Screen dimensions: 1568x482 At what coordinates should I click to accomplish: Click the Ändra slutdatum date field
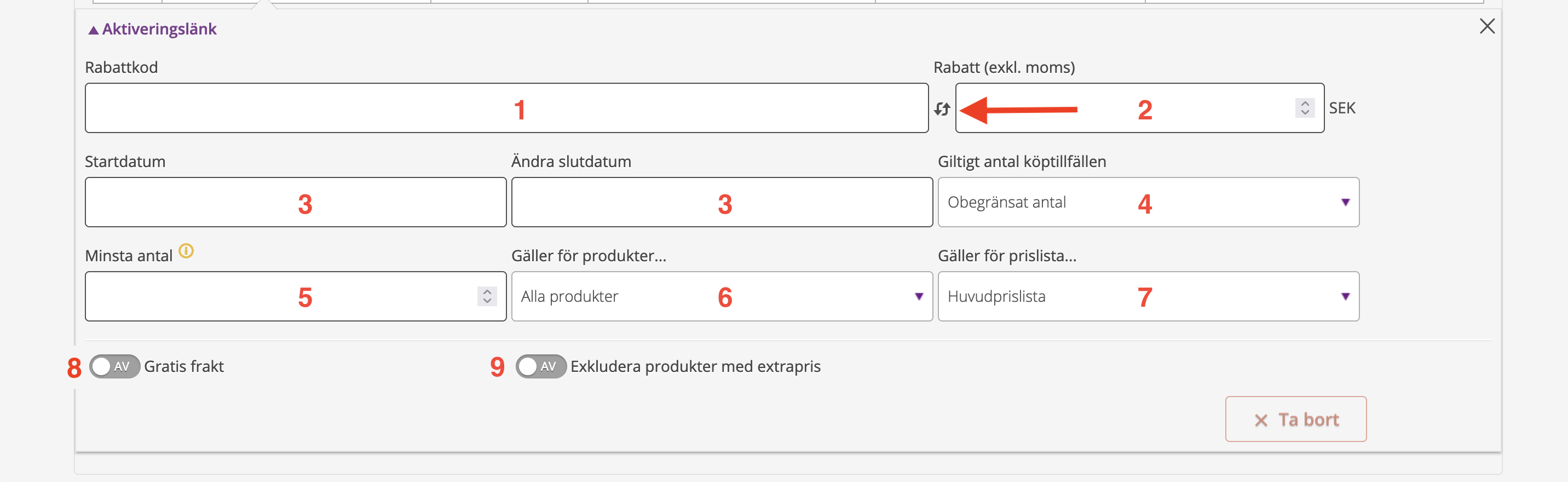click(722, 202)
